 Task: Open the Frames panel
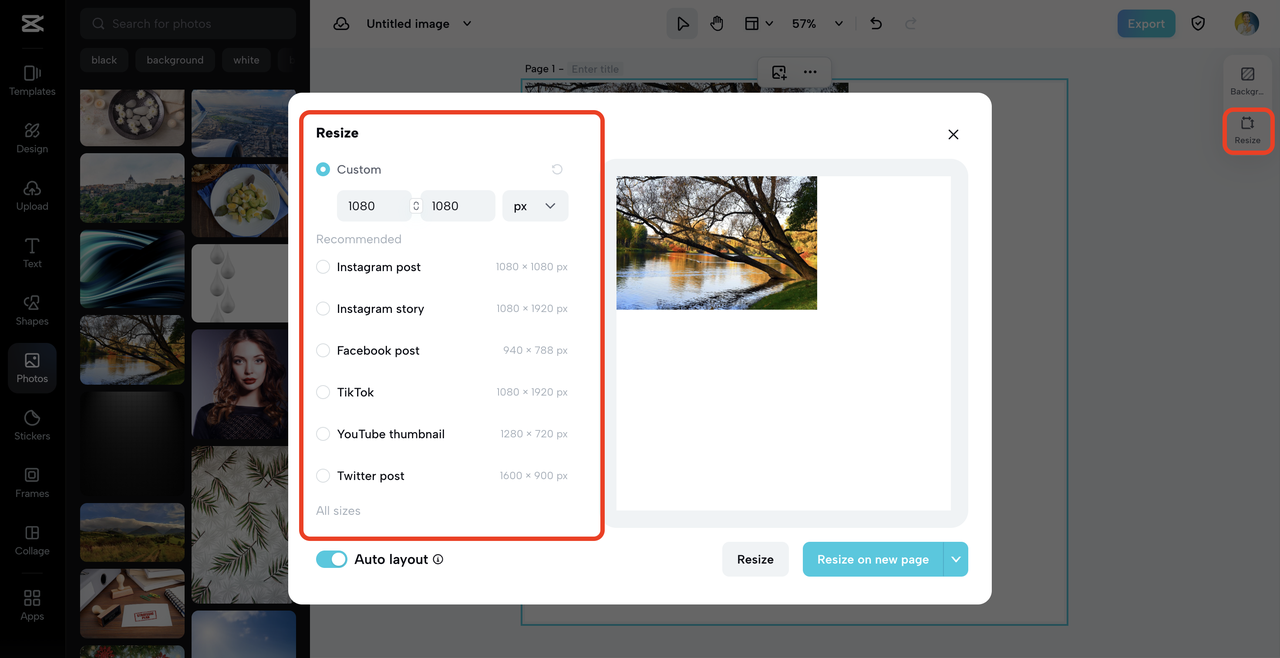point(32,482)
